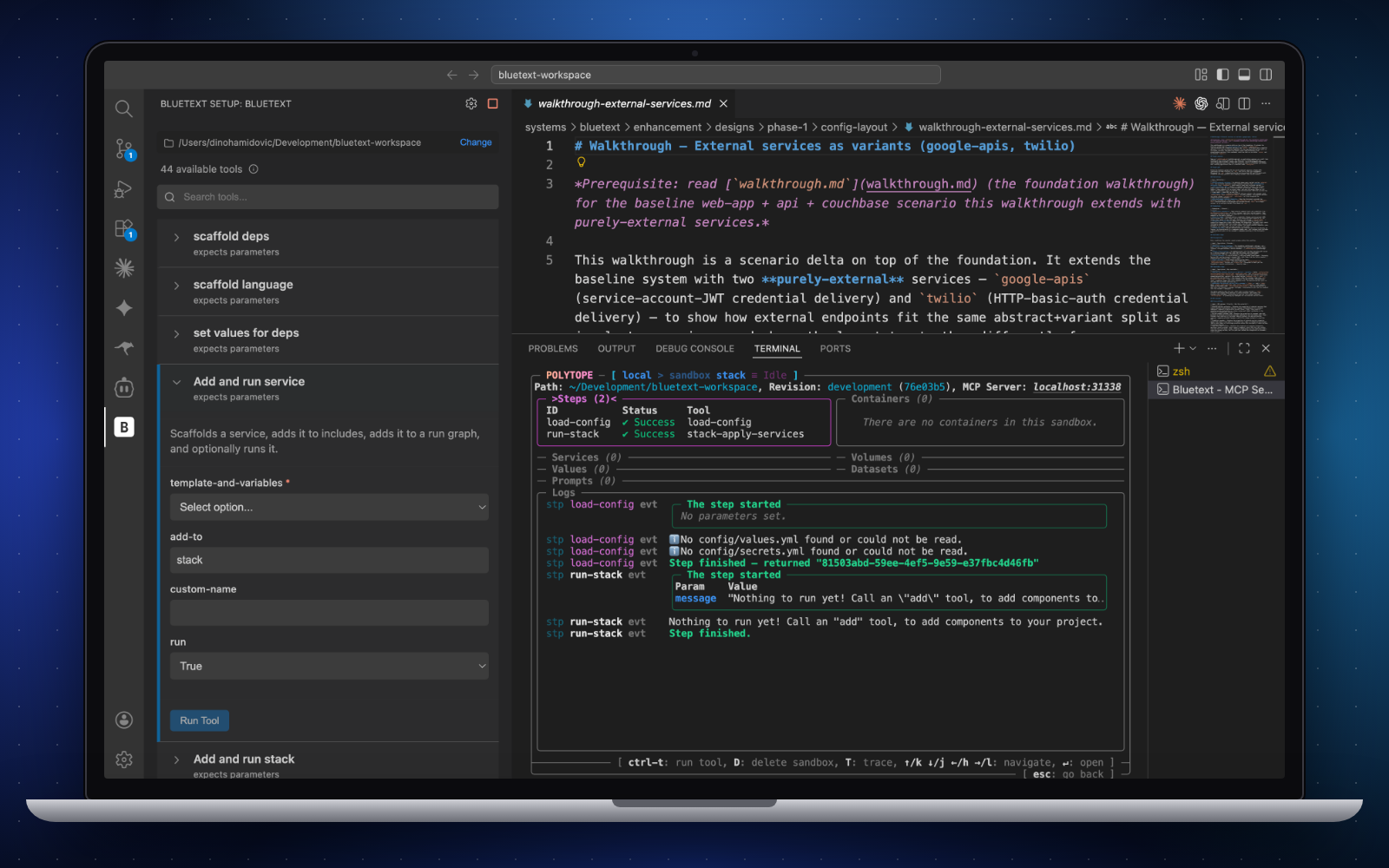This screenshot has width=1389, height=868.
Task: Open the Manage gear at bottom of activity bar
Action: [x=124, y=759]
